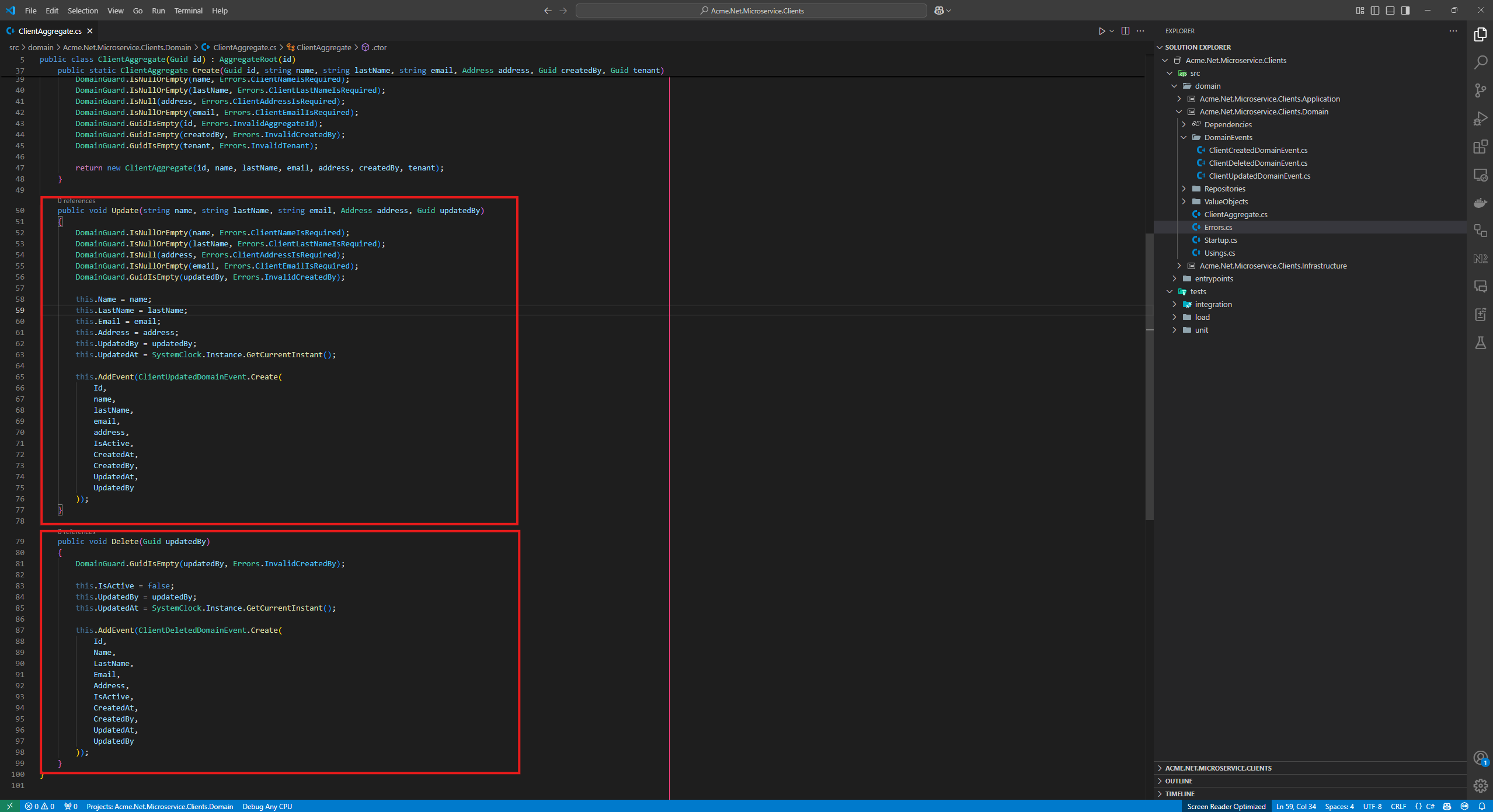The width and height of the screenshot is (1493, 812).
Task: Click 'Projects: Acme.Net.Microservice.Clients.Domain' status item
Action: pos(160,806)
